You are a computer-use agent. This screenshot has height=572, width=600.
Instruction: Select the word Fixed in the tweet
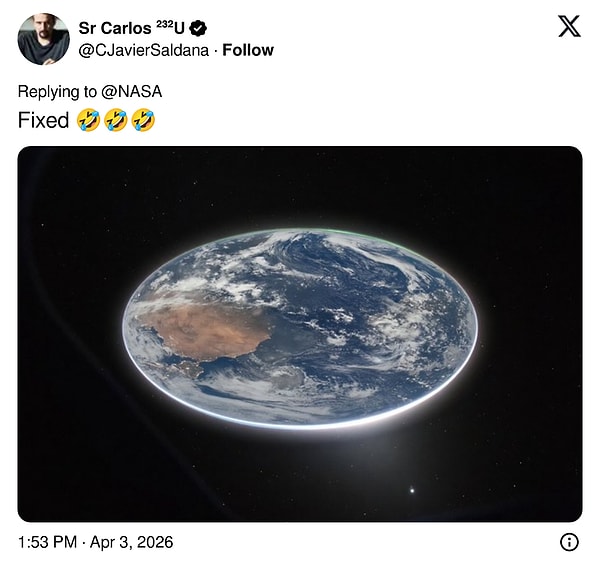coord(43,120)
